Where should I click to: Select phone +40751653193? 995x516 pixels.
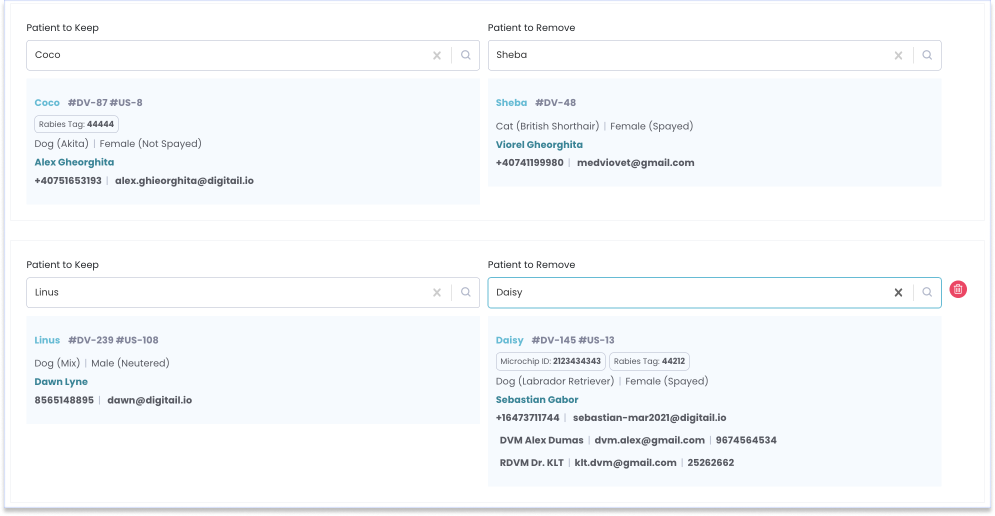click(x=68, y=181)
